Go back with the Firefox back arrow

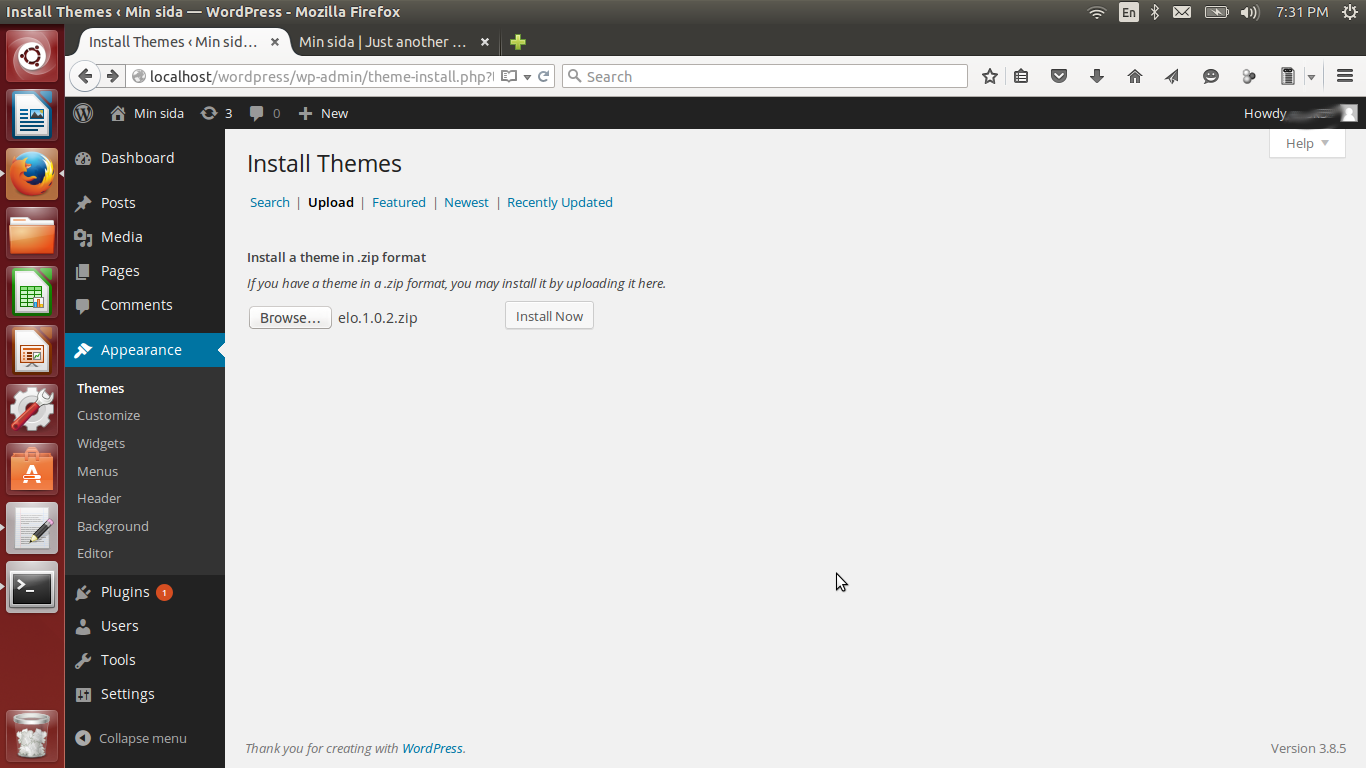(85, 76)
